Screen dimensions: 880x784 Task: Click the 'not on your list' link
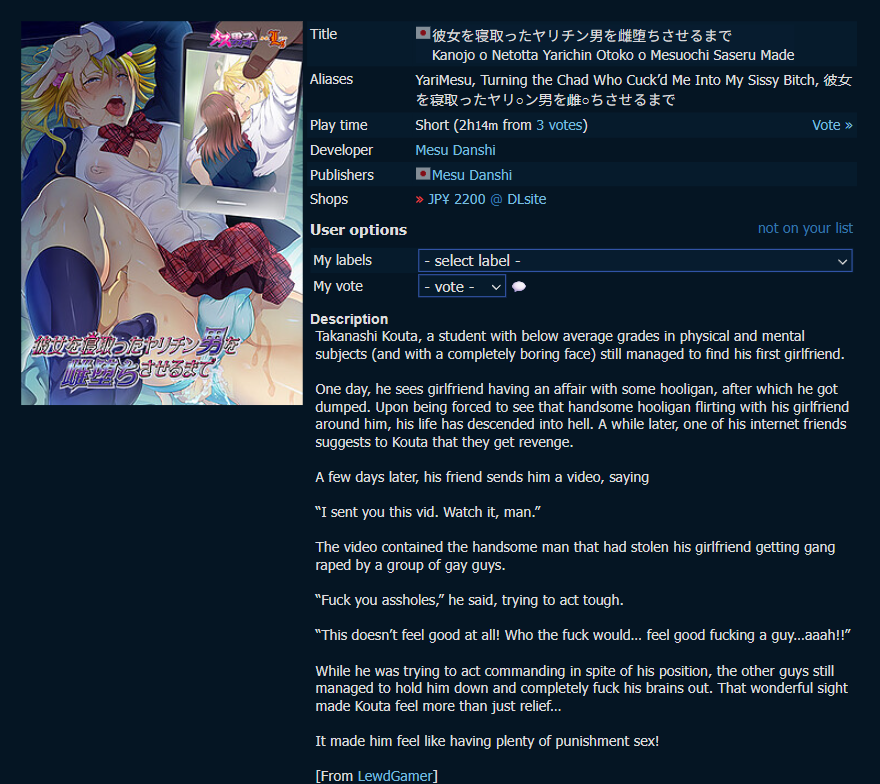pos(805,228)
